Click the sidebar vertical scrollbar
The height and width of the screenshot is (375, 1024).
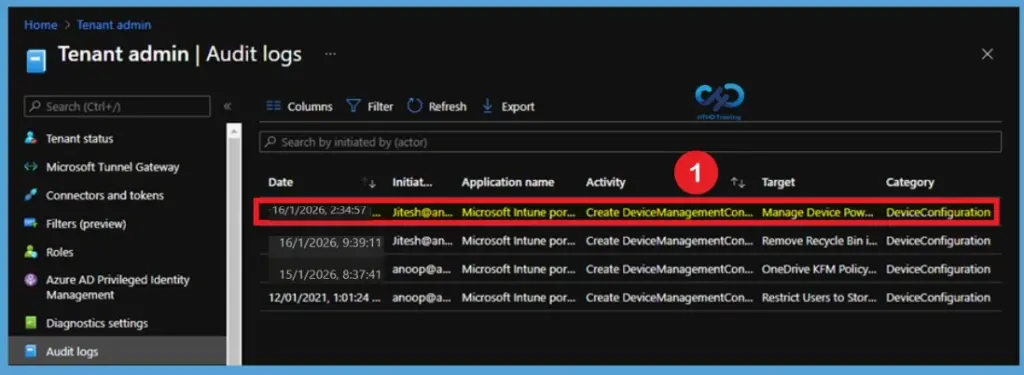pos(234,245)
